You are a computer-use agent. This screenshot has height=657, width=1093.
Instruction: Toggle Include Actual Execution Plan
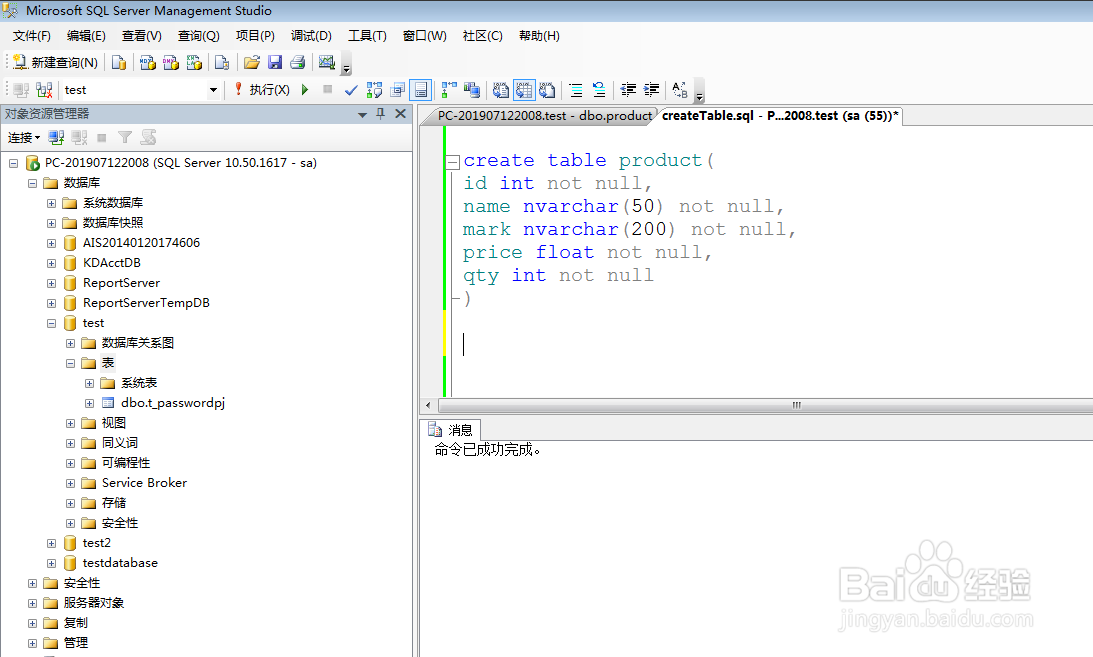point(449,90)
